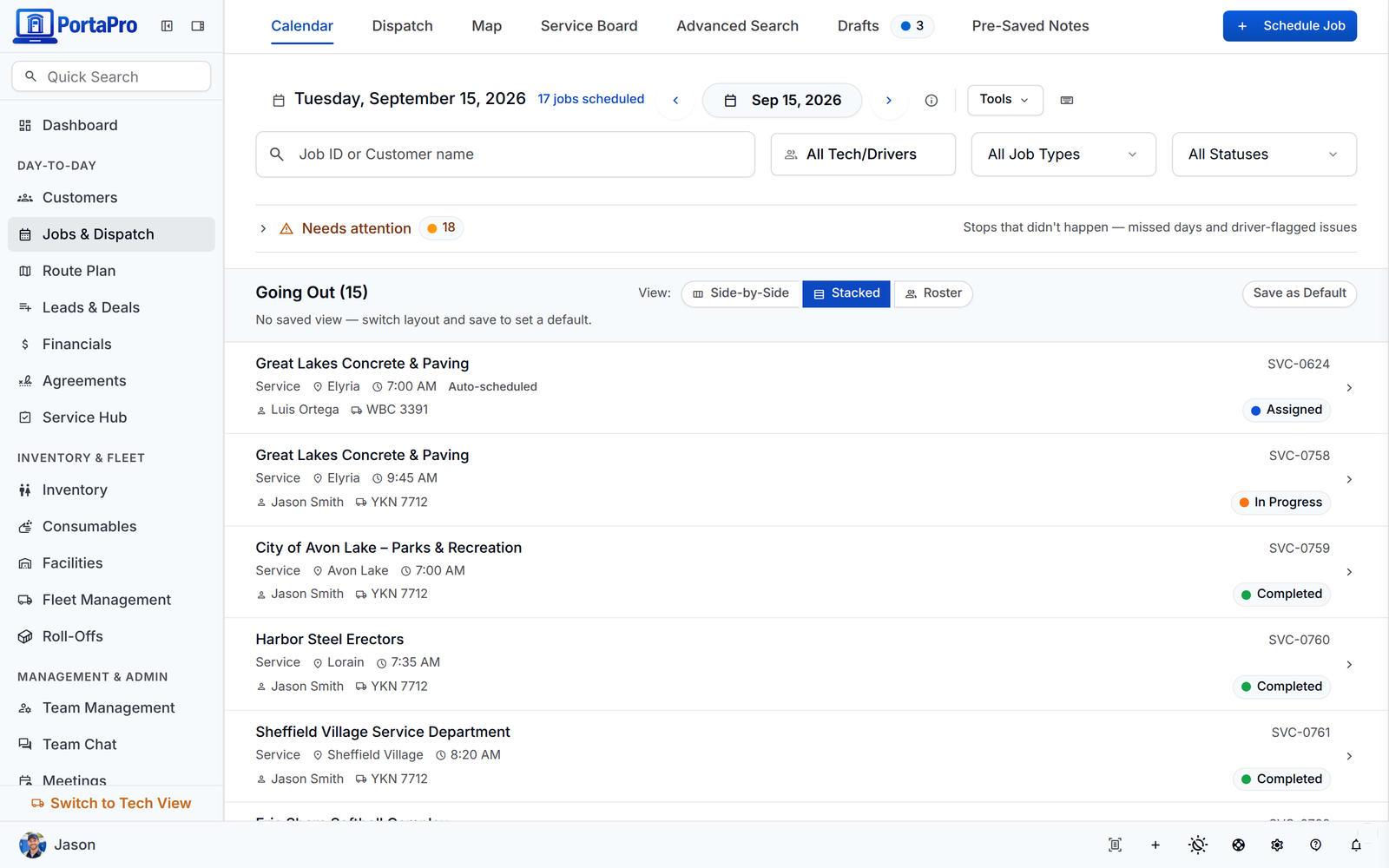The width and height of the screenshot is (1389, 868).
Task: Open the support lifebuoy icon
Action: [1239, 845]
